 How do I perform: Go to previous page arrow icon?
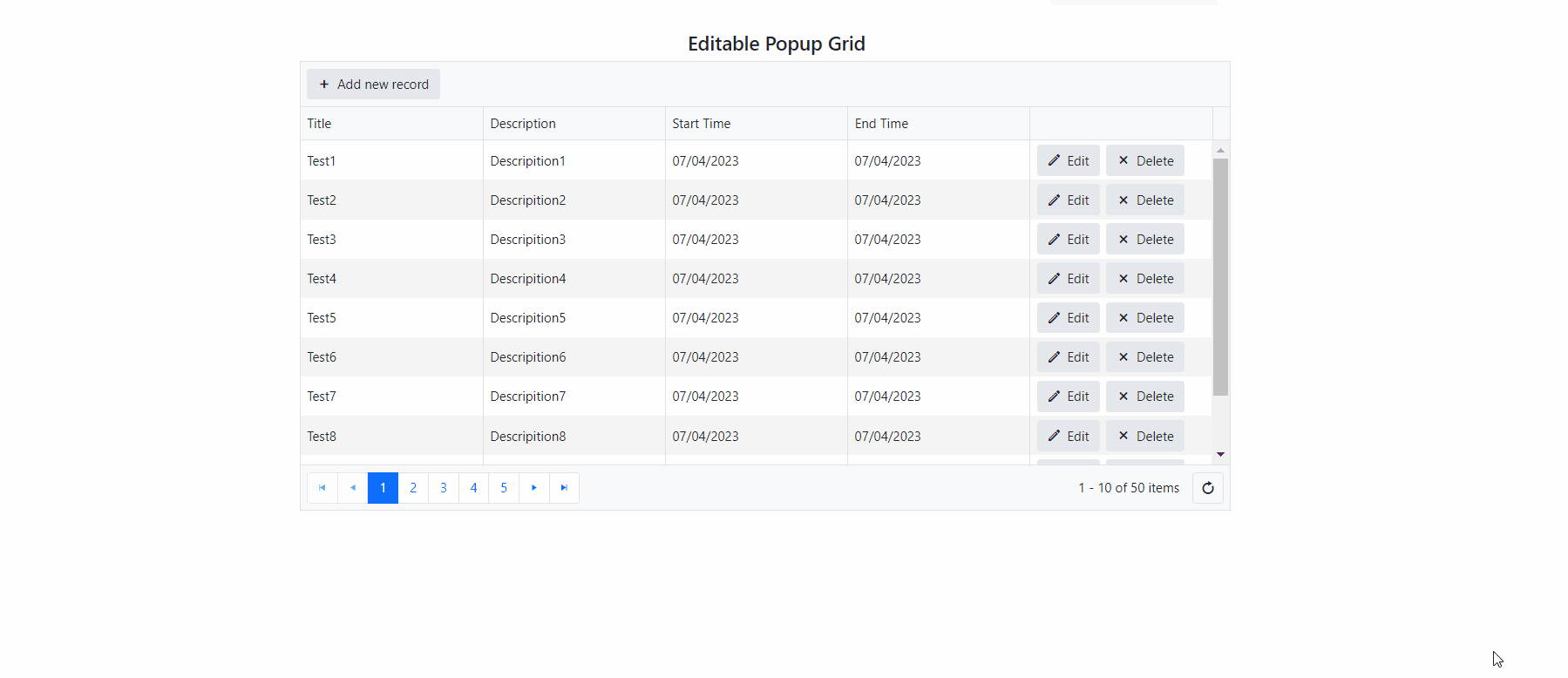point(353,488)
